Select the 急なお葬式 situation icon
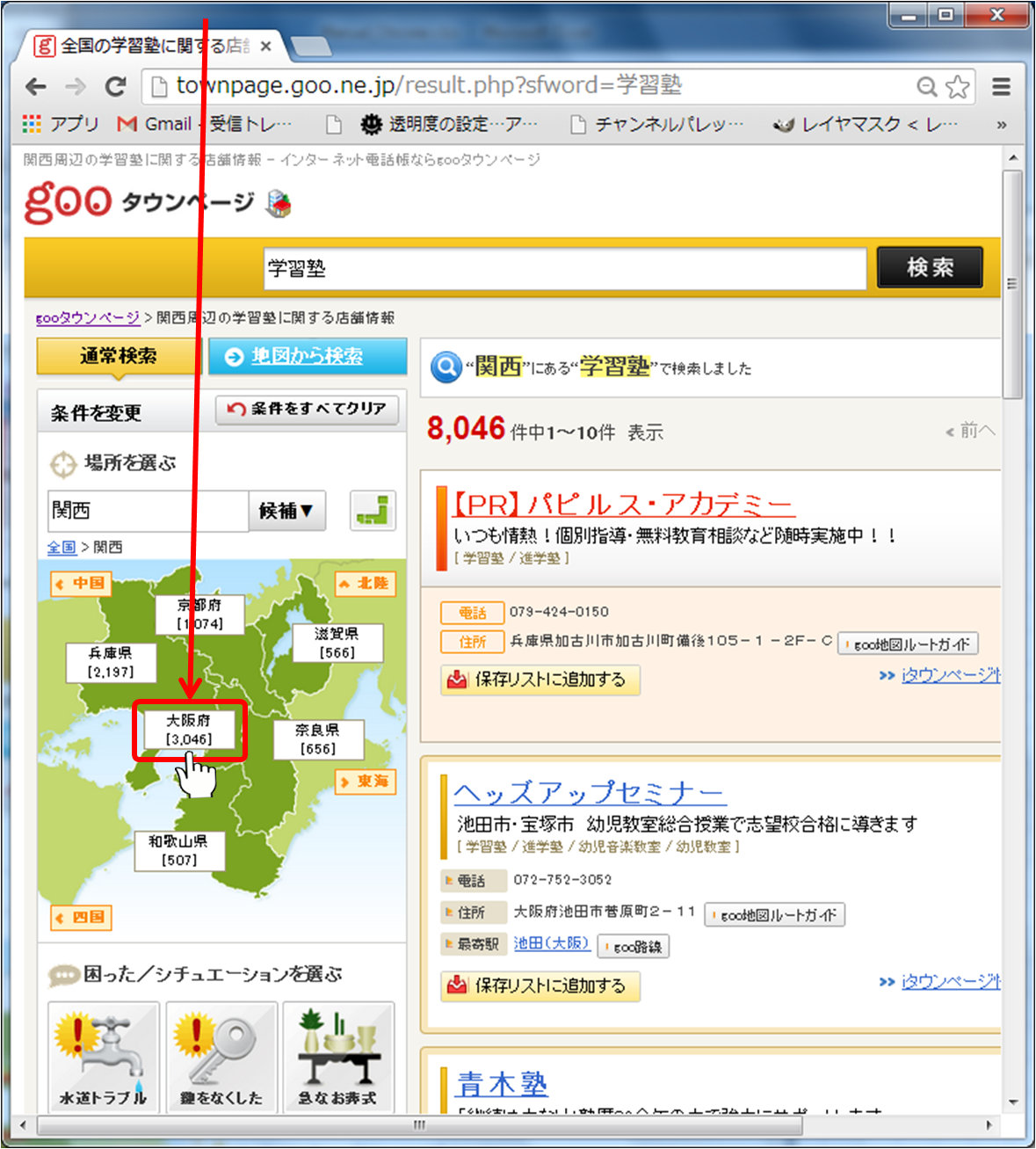Screen dimensions: 1036x1149 coord(338,1054)
